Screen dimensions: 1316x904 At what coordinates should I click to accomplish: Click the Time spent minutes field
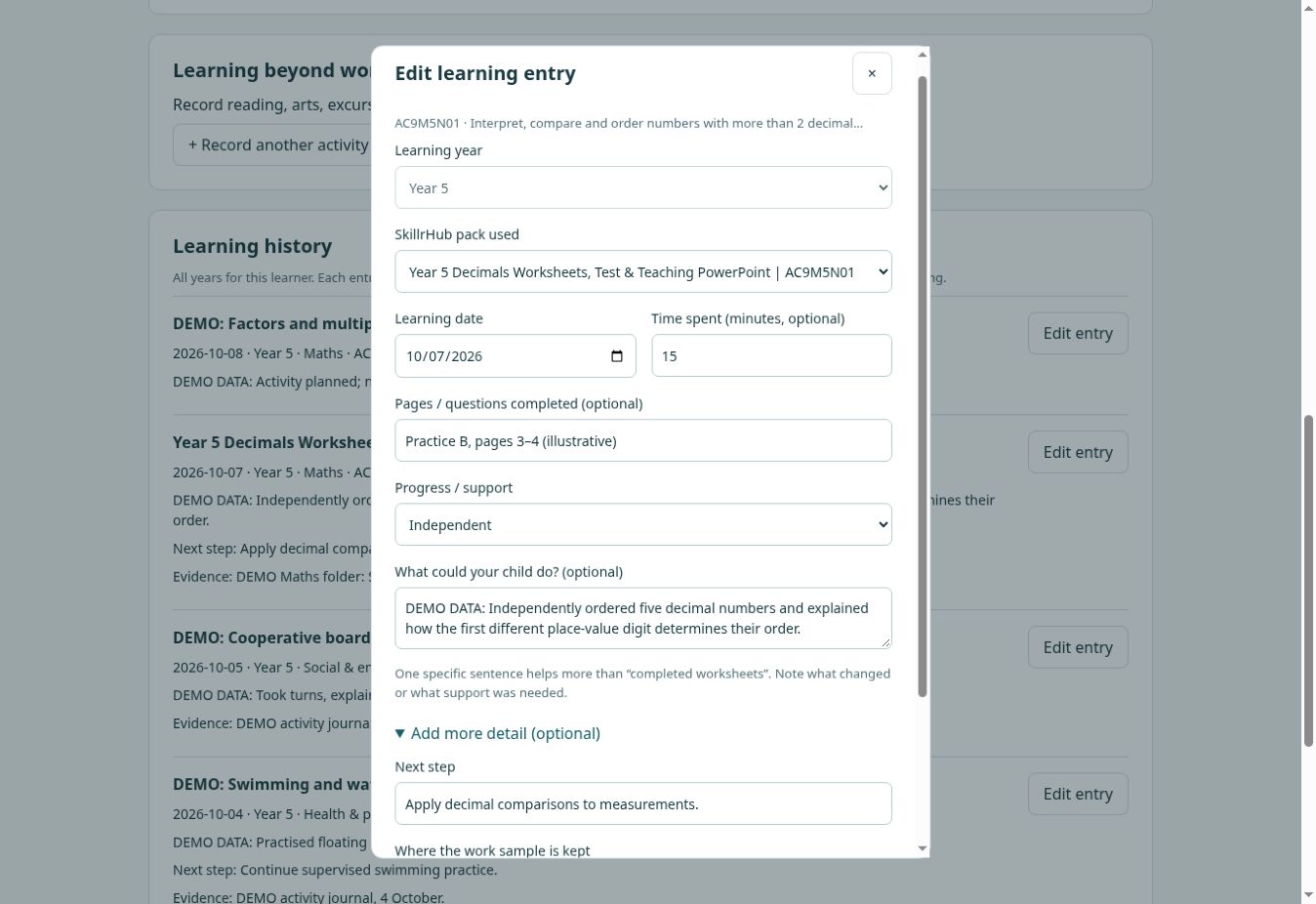point(771,355)
